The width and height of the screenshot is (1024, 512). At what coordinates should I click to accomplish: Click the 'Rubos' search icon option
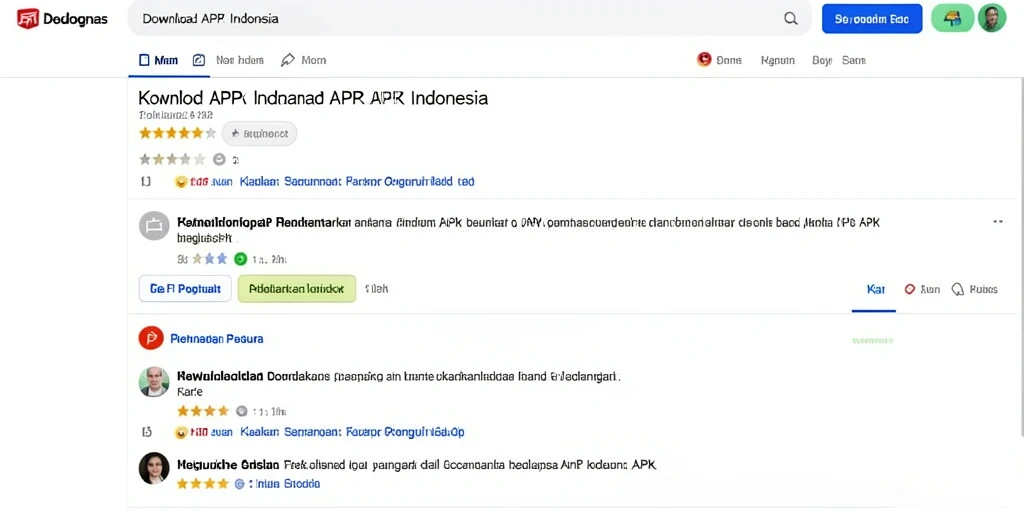pos(958,289)
